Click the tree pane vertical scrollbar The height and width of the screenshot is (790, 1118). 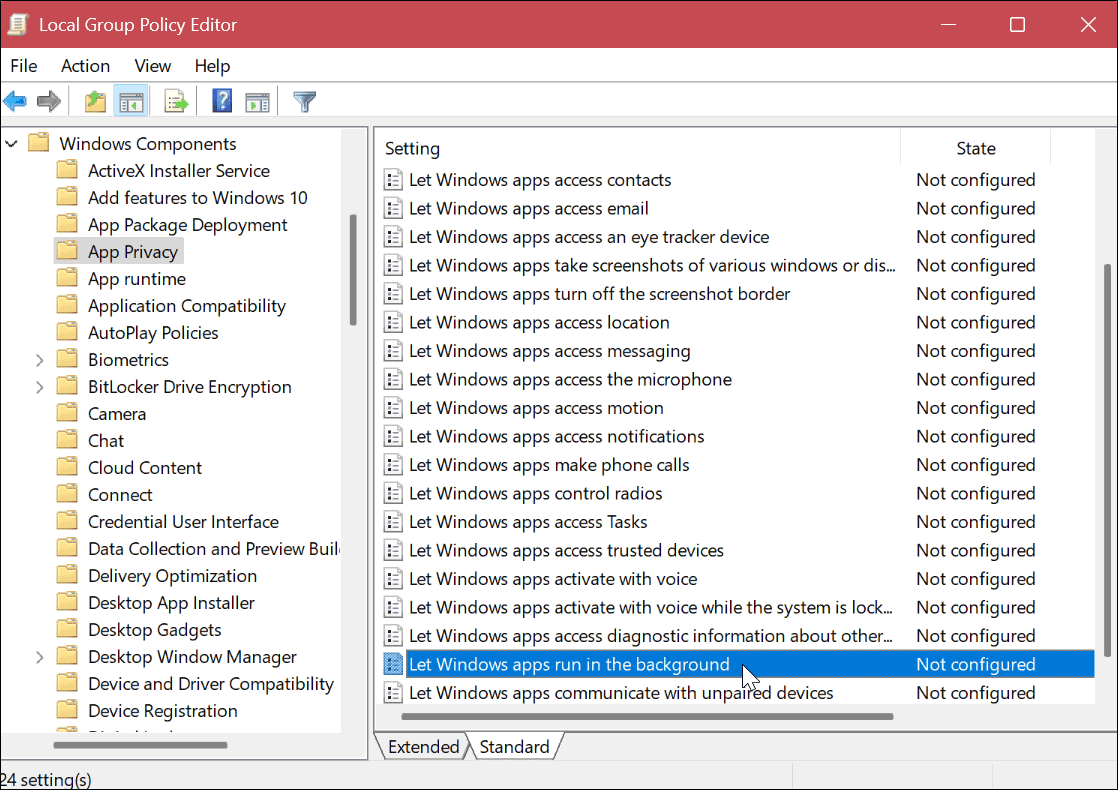click(x=353, y=270)
